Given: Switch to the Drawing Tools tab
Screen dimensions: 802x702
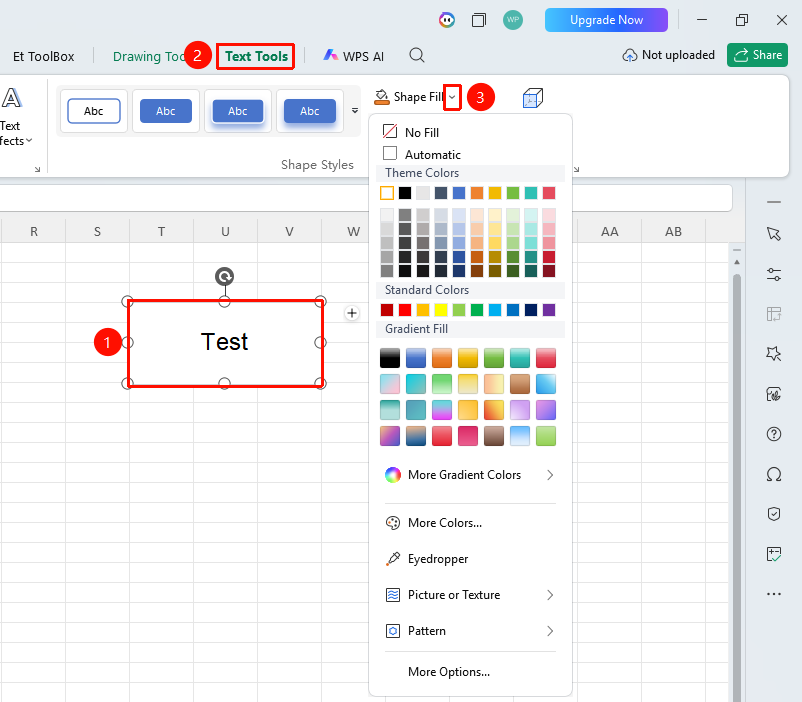Looking at the screenshot, I should point(149,56).
